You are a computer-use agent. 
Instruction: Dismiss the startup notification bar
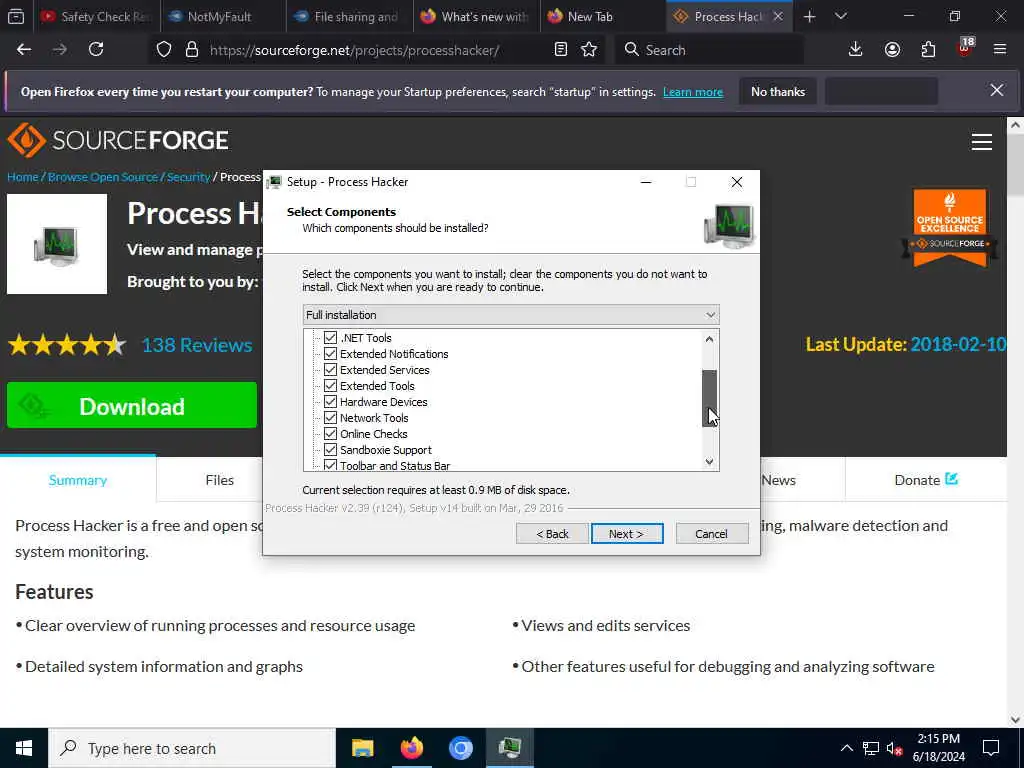[997, 90]
